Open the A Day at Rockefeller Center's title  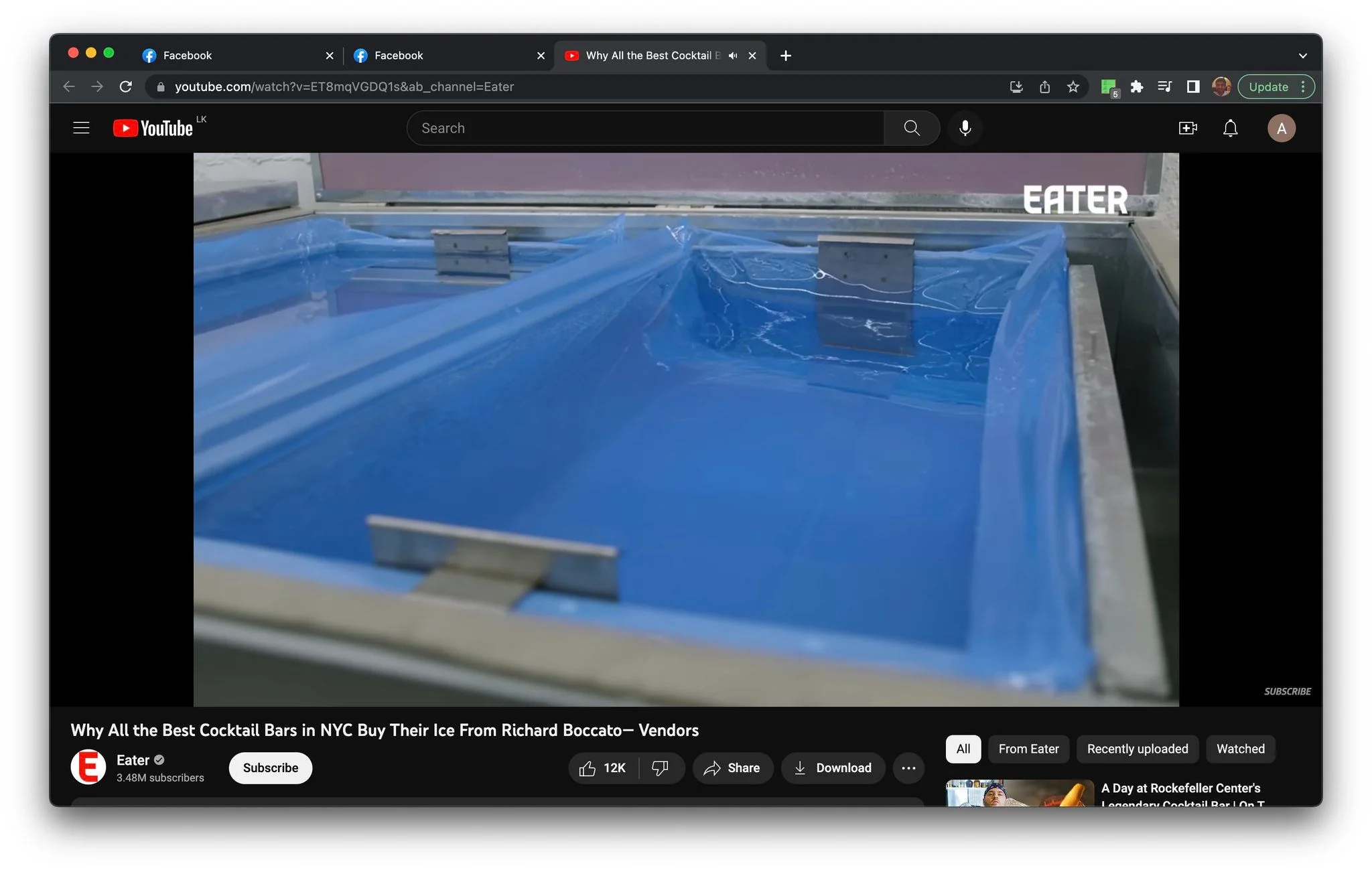pyautogui.click(x=1183, y=796)
